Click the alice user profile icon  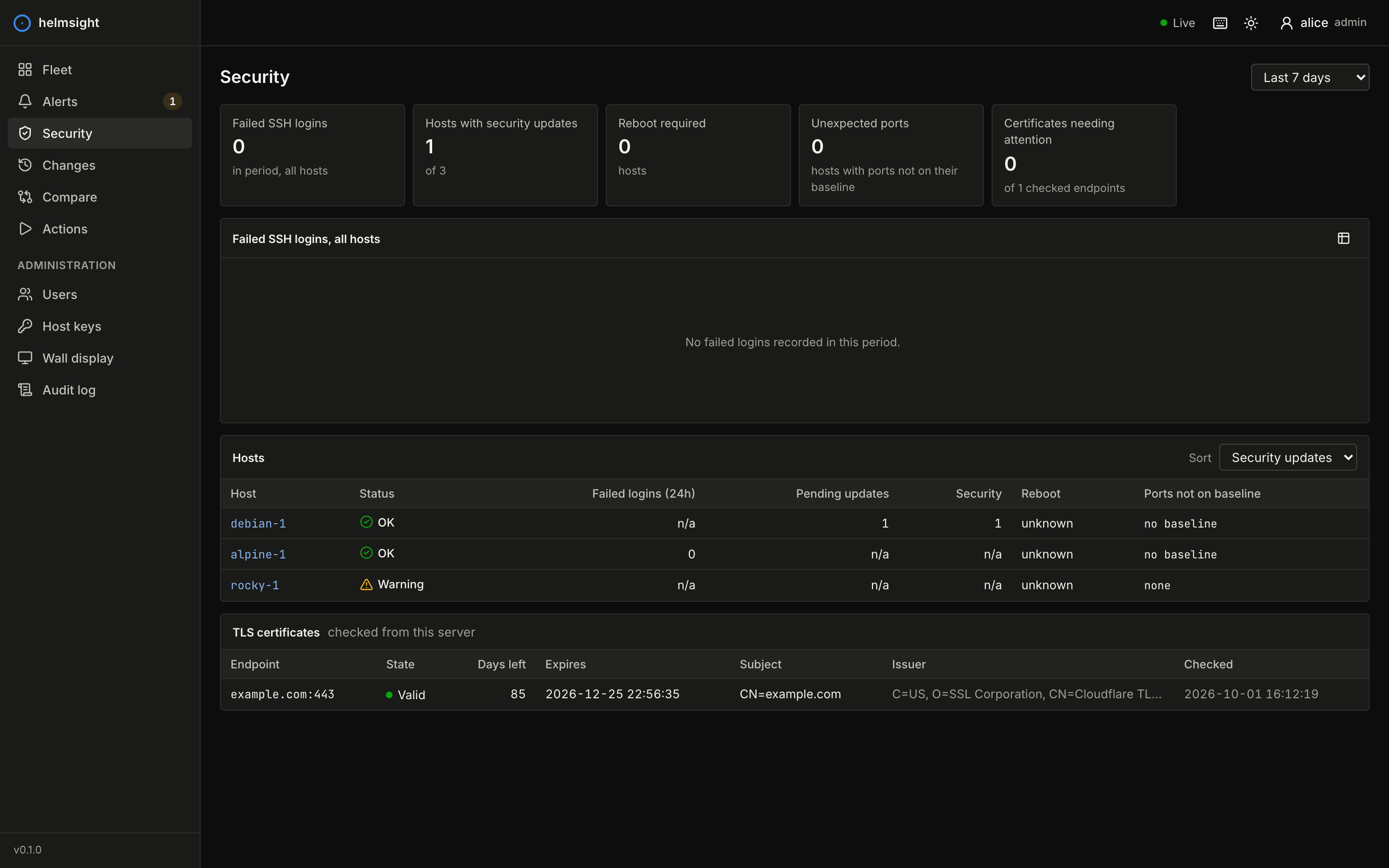(x=1286, y=23)
